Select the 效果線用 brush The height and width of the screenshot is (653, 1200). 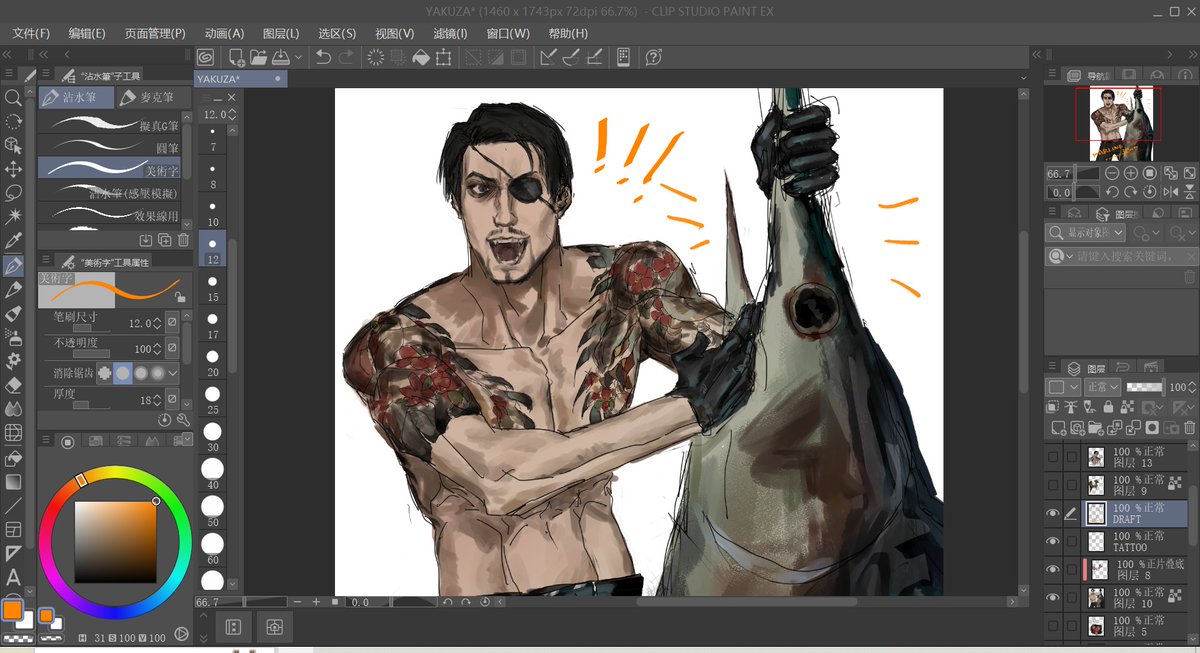coord(110,214)
